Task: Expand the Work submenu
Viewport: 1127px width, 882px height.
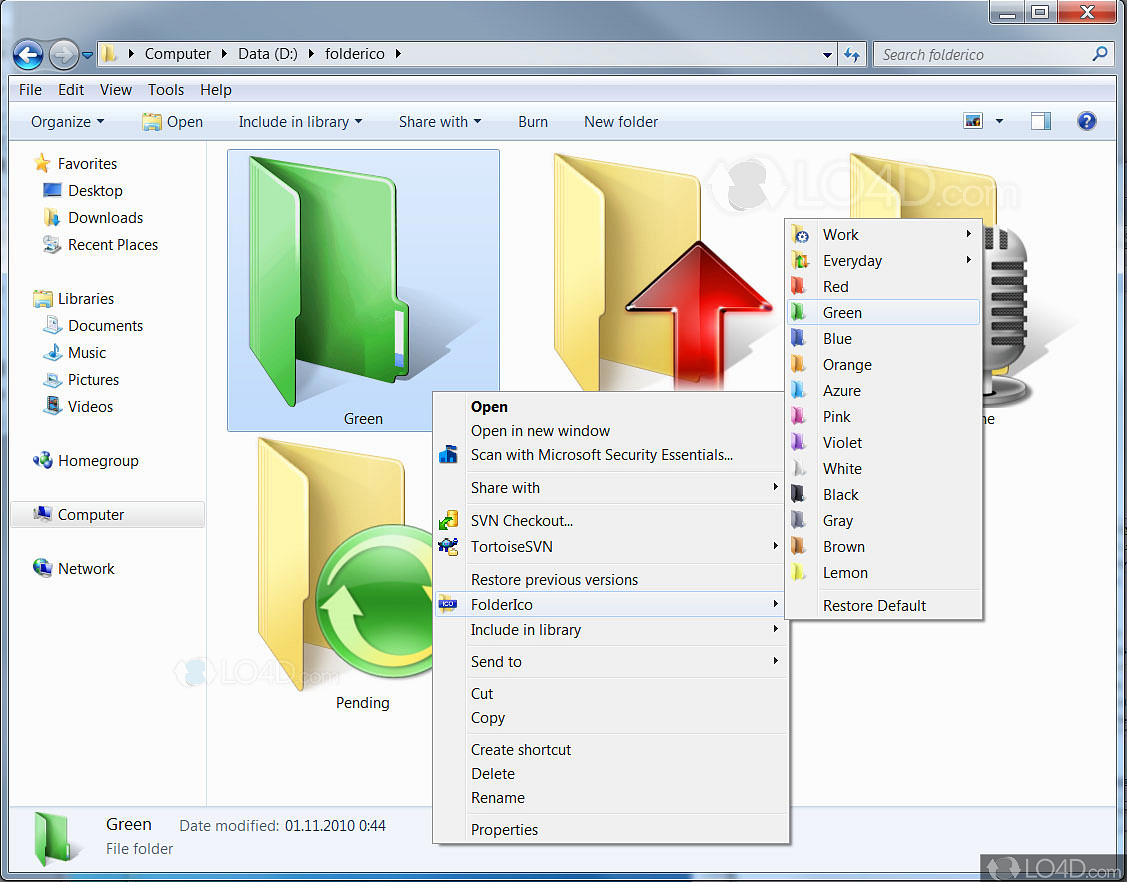Action: tap(968, 234)
